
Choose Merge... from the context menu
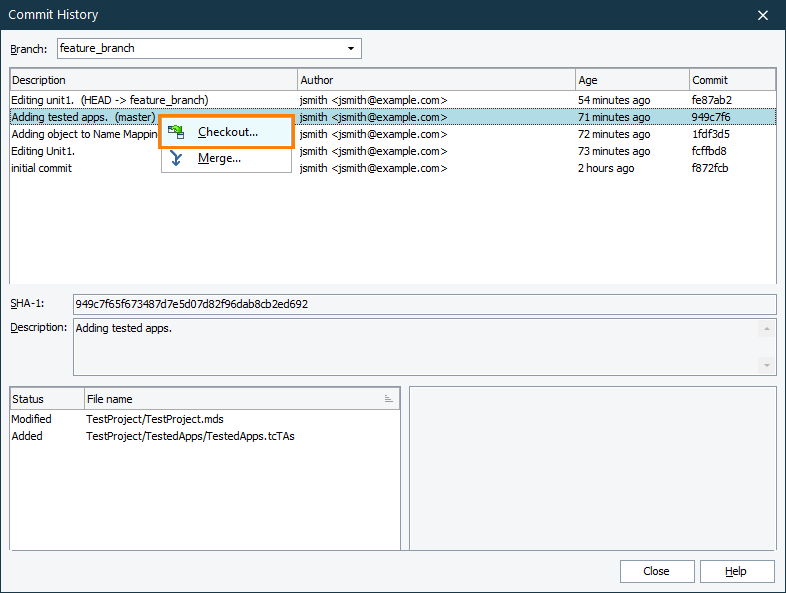click(219, 158)
